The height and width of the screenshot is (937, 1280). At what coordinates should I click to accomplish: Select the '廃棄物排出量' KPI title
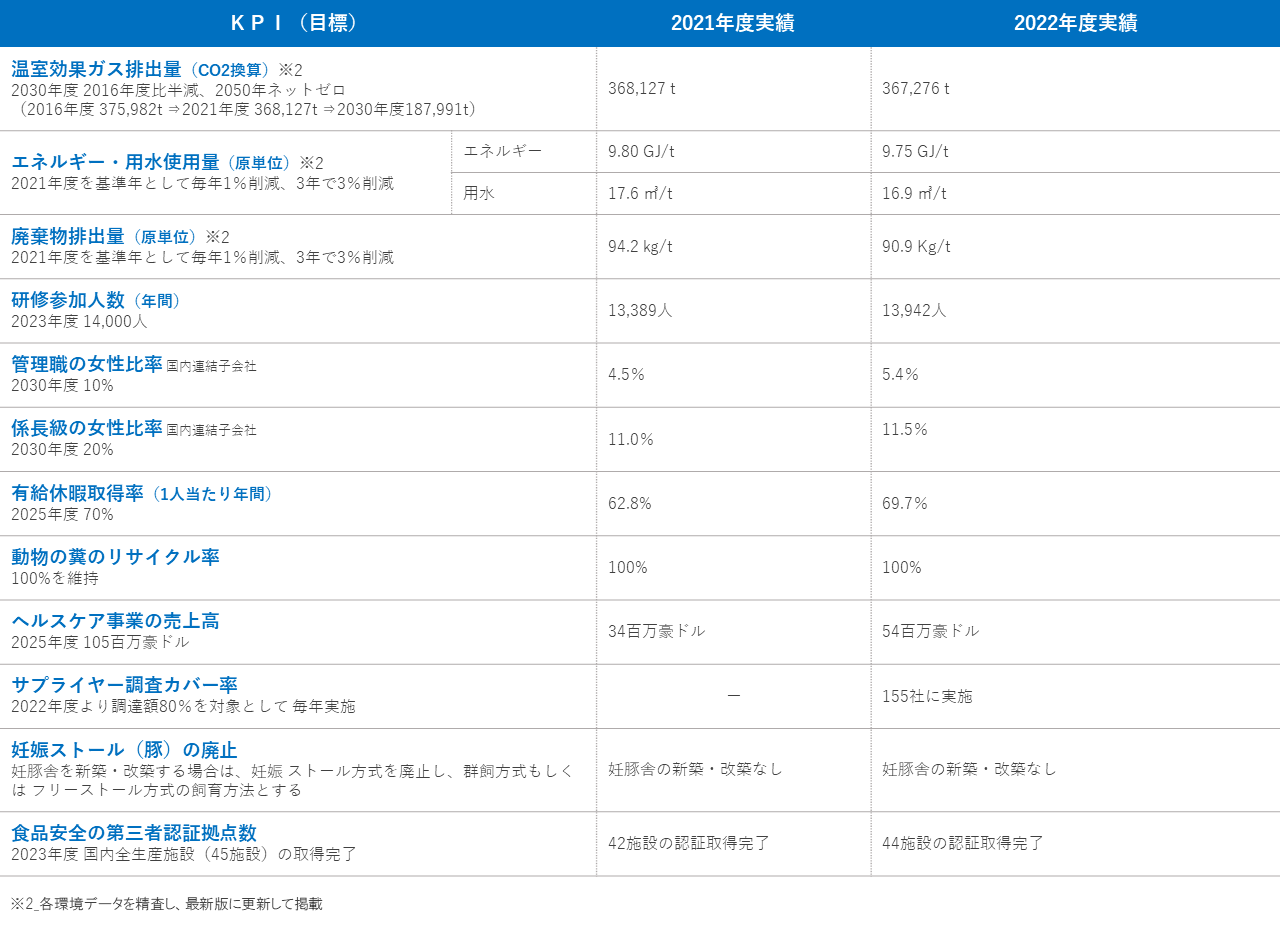(x=68, y=237)
